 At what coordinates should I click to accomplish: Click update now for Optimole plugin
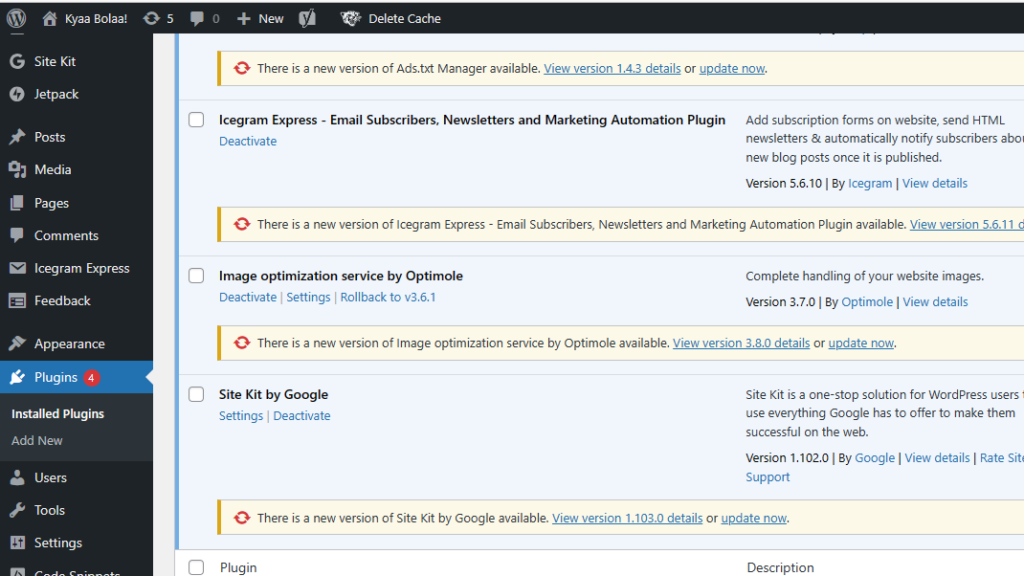click(x=861, y=343)
